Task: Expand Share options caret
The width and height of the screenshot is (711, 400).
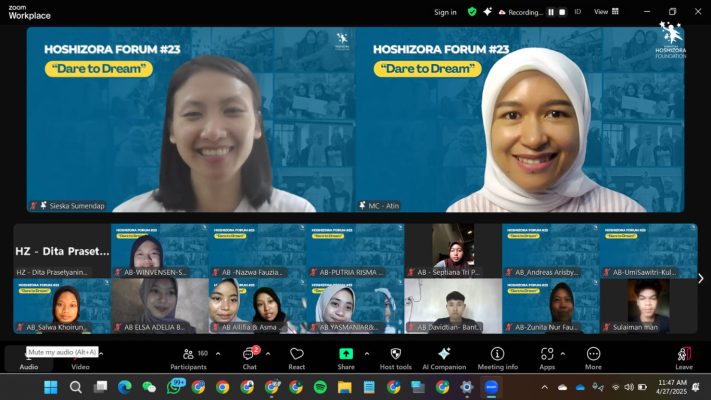Action: point(367,354)
